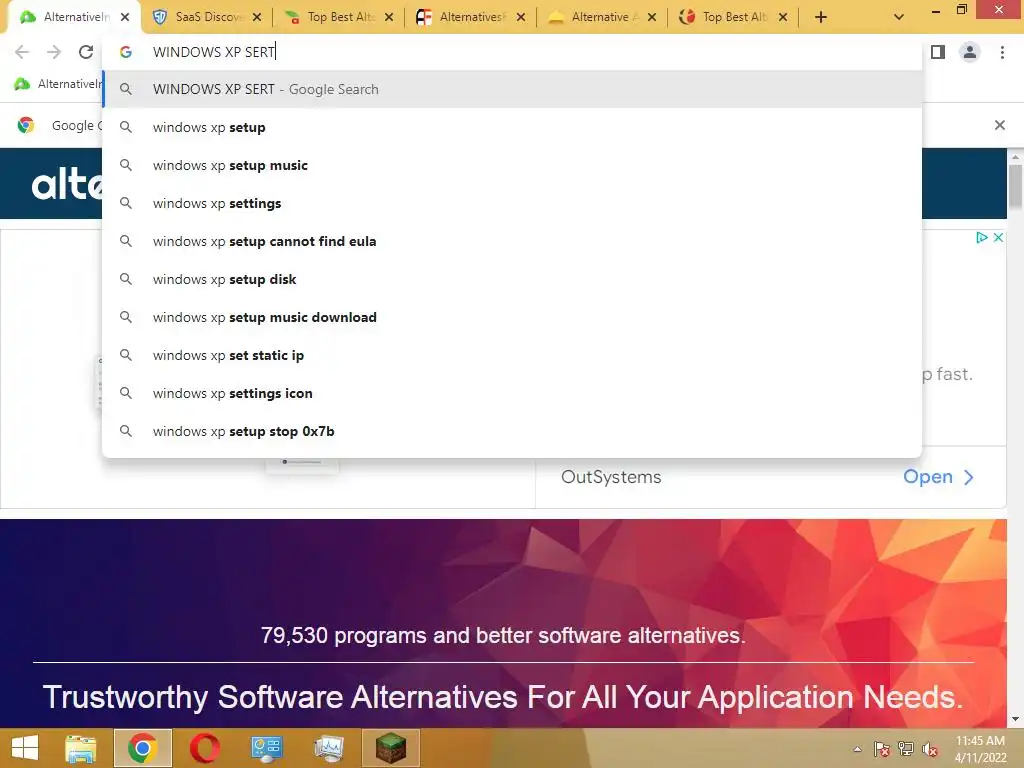1024x768 pixels.
Task: Open the Windows Start button
Action: [x=25, y=748]
